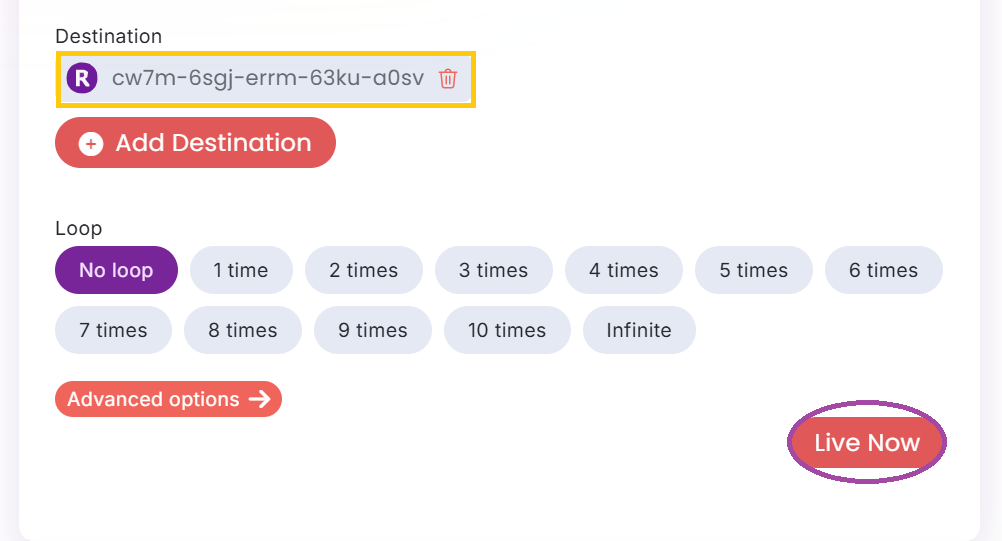
Task: Set loop count to 5 times
Action: (x=754, y=270)
